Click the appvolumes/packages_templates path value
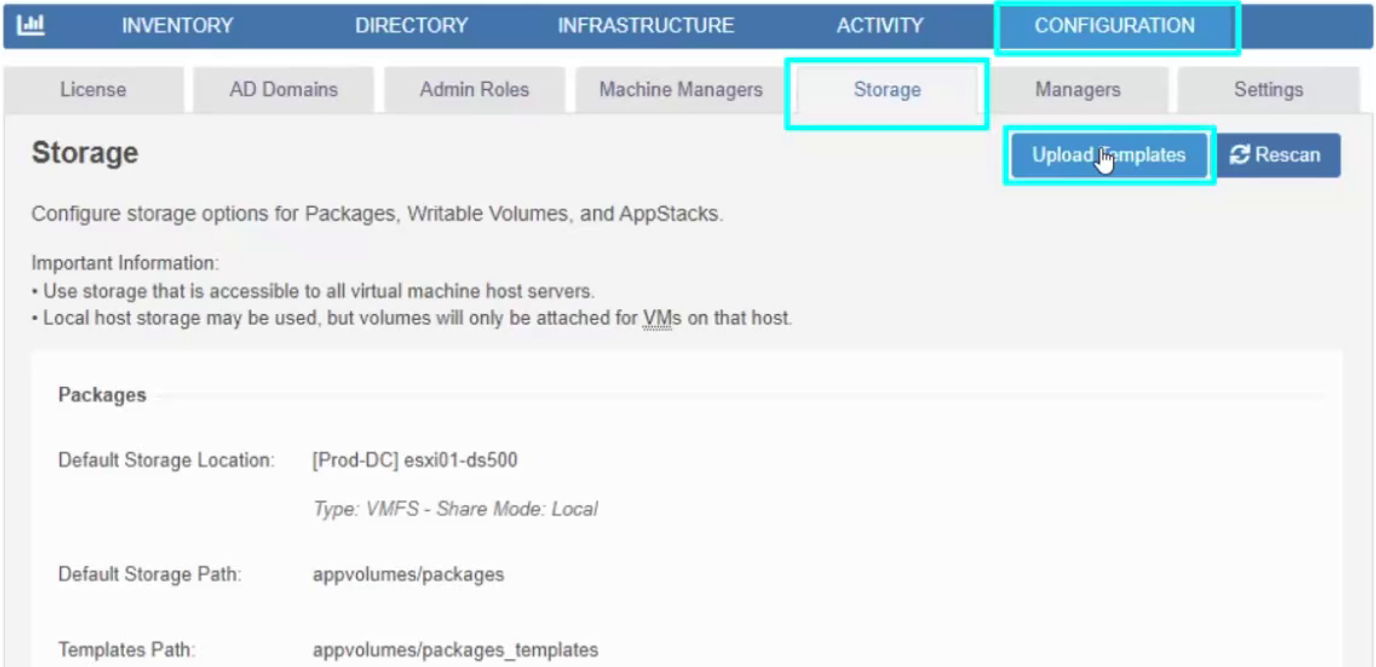The image size is (1376, 667). tap(455, 650)
